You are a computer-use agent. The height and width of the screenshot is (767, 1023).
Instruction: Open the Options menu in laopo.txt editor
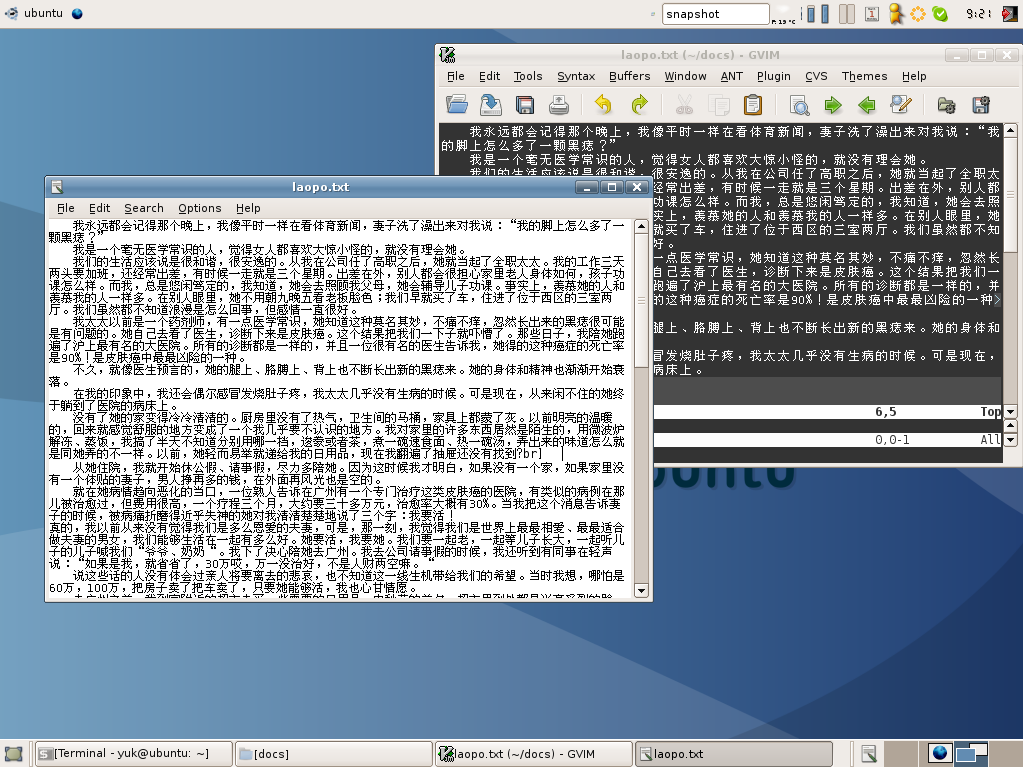tap(200, 208)
